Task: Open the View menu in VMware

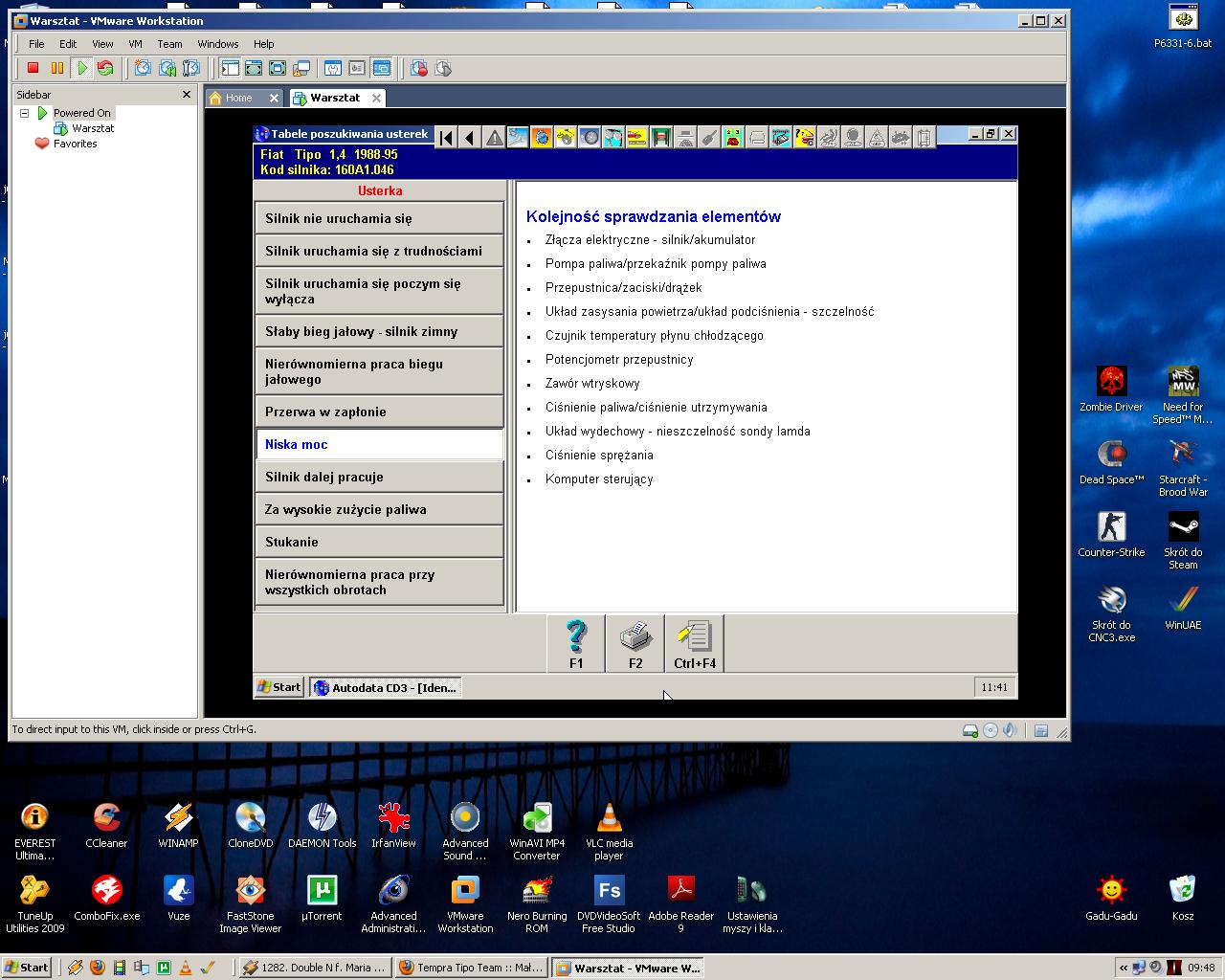Action: pos(102,44)
